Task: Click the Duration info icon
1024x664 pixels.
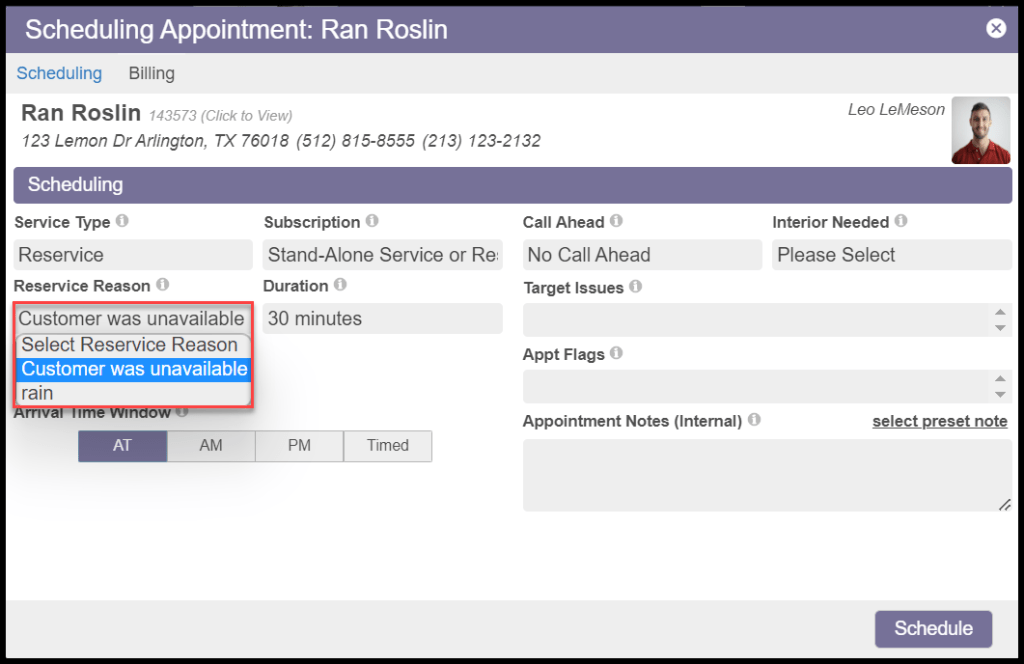Action: (x=340, y=285)
